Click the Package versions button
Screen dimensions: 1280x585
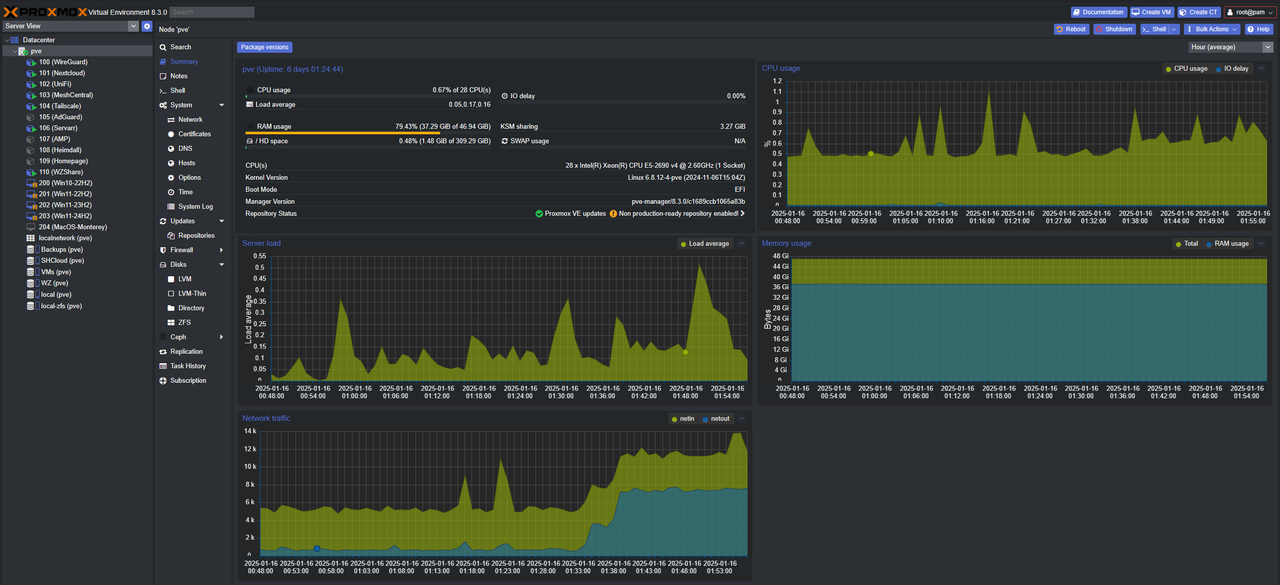point(265,47)
